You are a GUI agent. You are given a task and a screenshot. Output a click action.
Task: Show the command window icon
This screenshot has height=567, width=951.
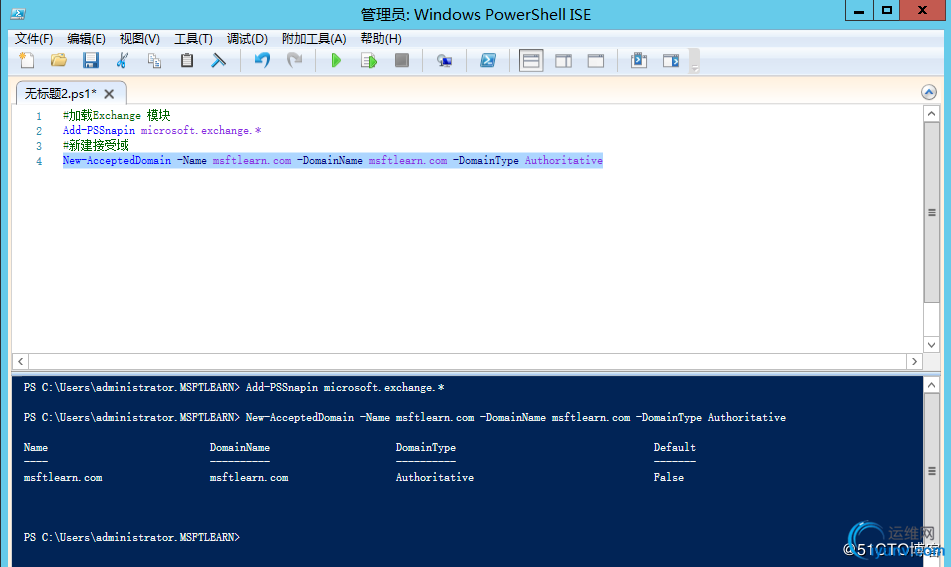639,60
